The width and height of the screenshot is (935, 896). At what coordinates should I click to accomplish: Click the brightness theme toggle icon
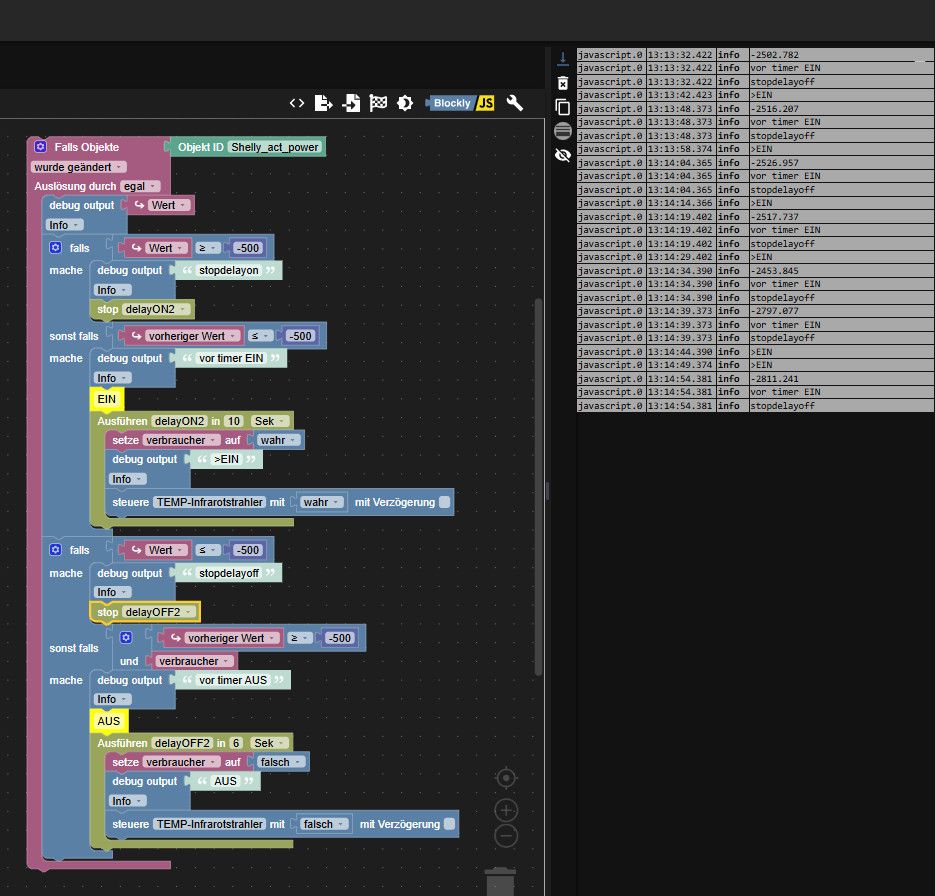405,103
